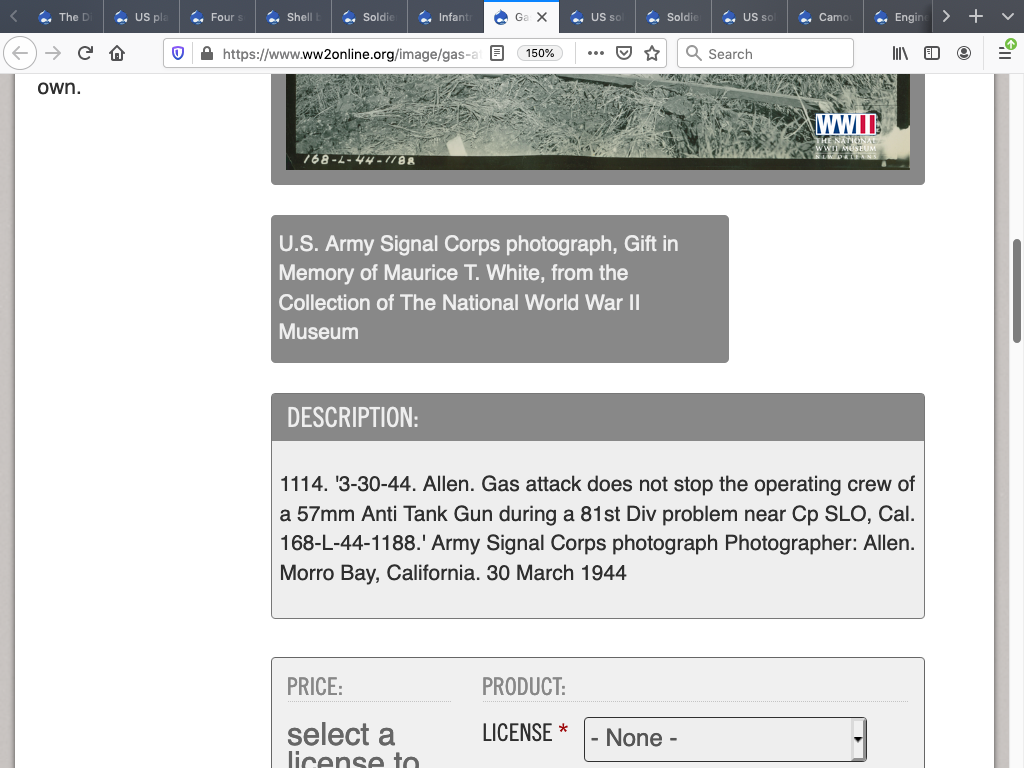Image resolution: width=1024 pixels, height=768 pixels.
Task: Open the page actions three-dot menu
Action: 596,53
